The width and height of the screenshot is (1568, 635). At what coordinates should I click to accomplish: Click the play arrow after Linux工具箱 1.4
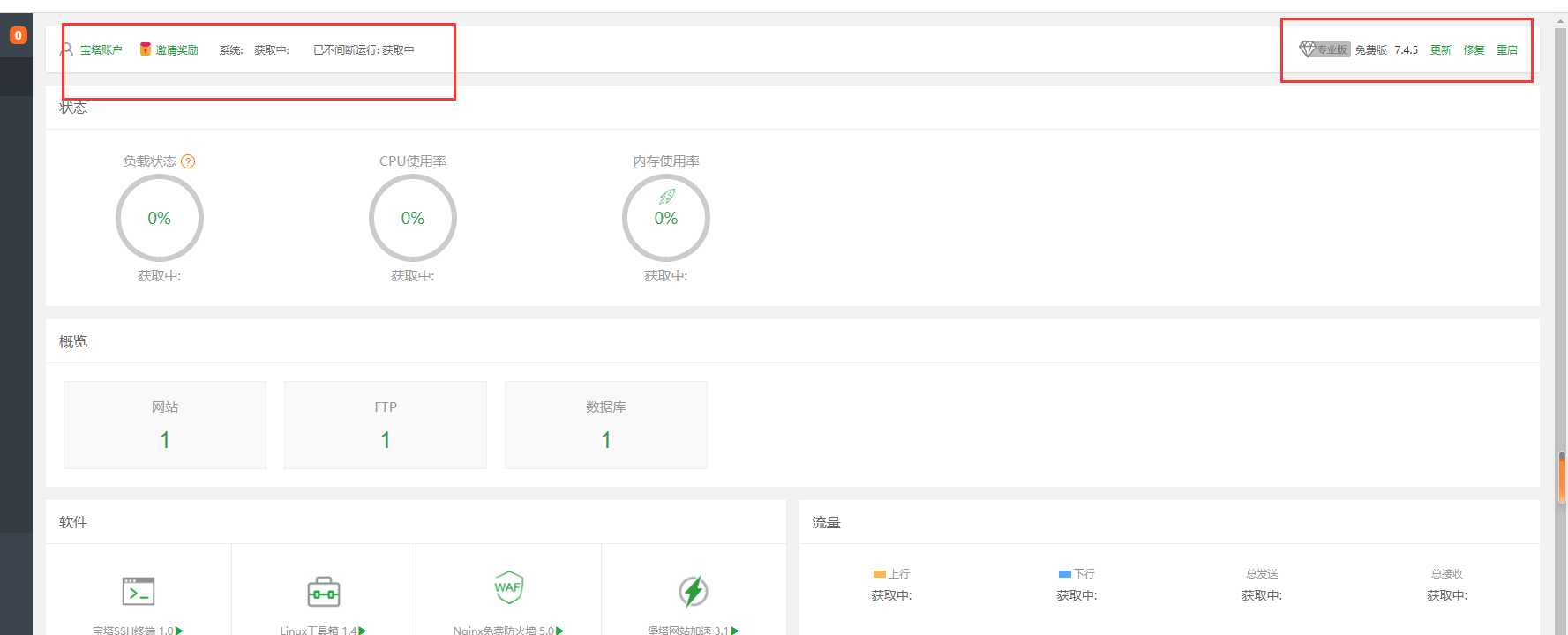pos(363,631)
